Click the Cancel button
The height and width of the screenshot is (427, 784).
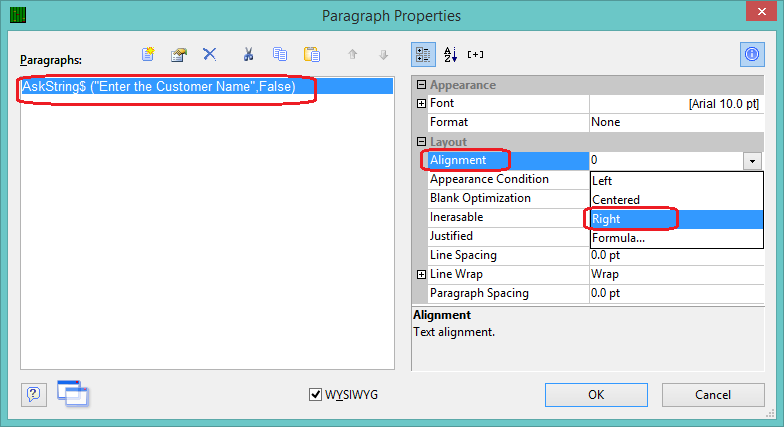pyautogui.click(x=713, y=395)
